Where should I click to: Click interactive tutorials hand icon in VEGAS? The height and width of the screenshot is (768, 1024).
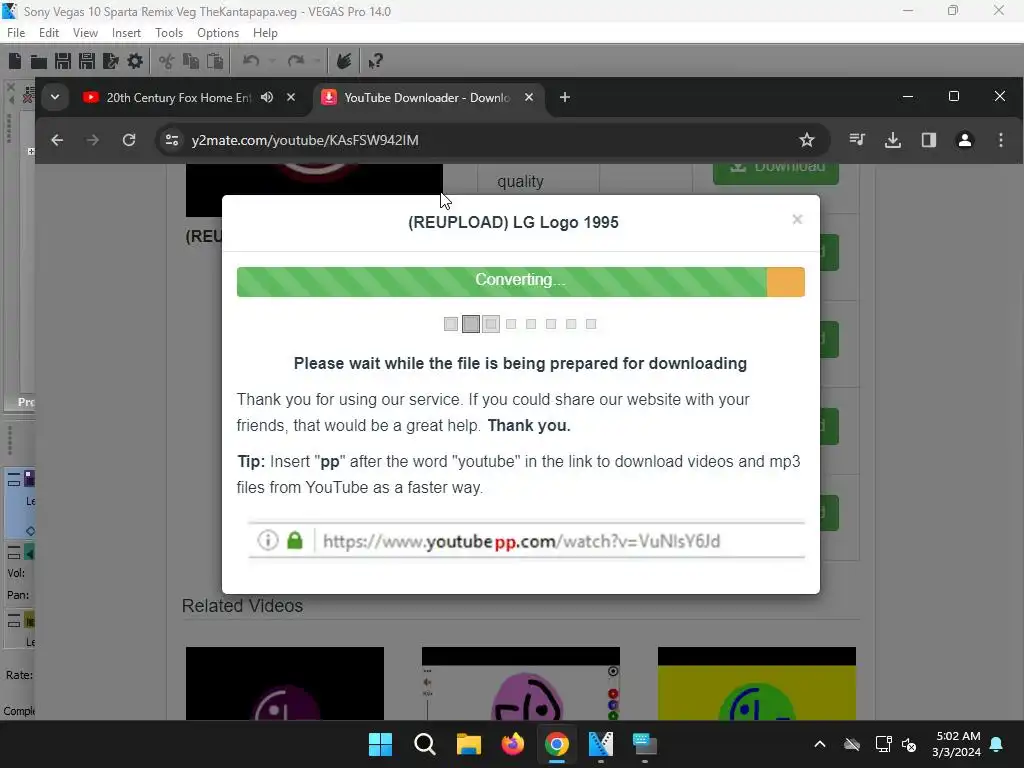tap(344, 61)
